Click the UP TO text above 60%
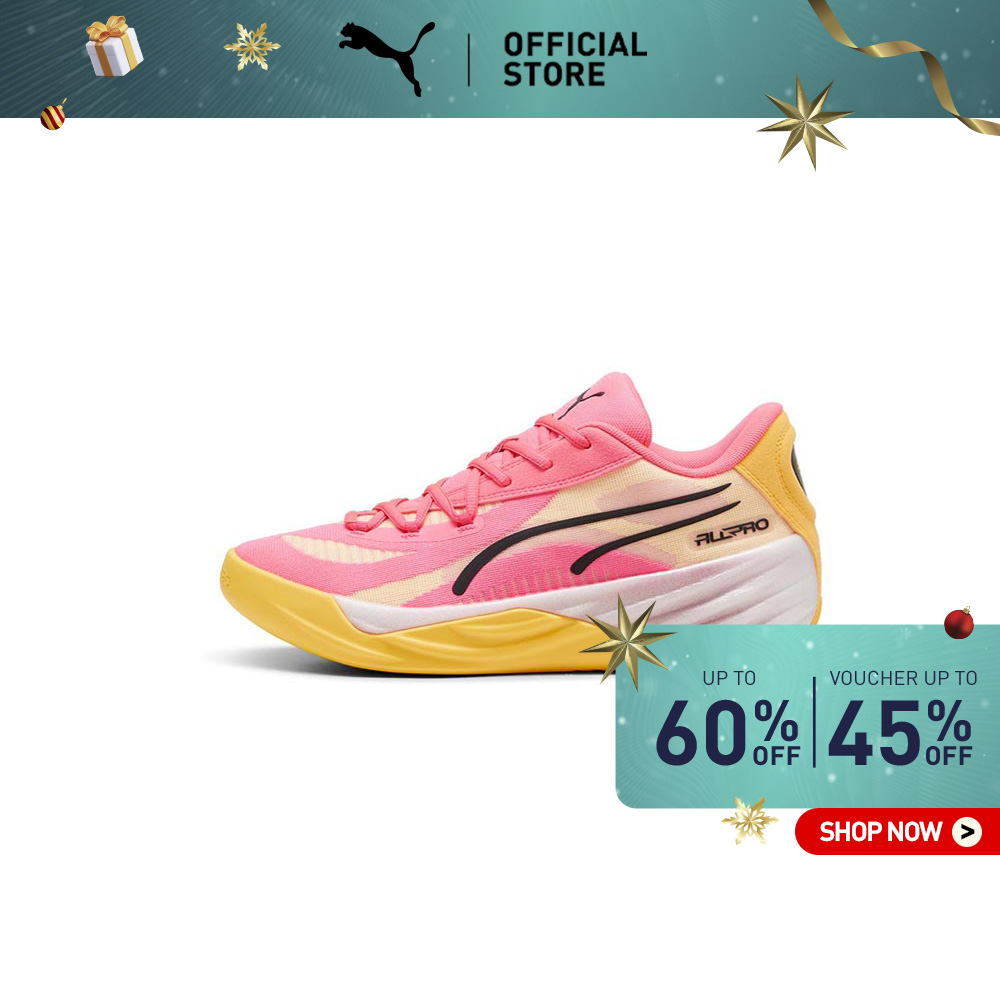 (x=729, y=678)
